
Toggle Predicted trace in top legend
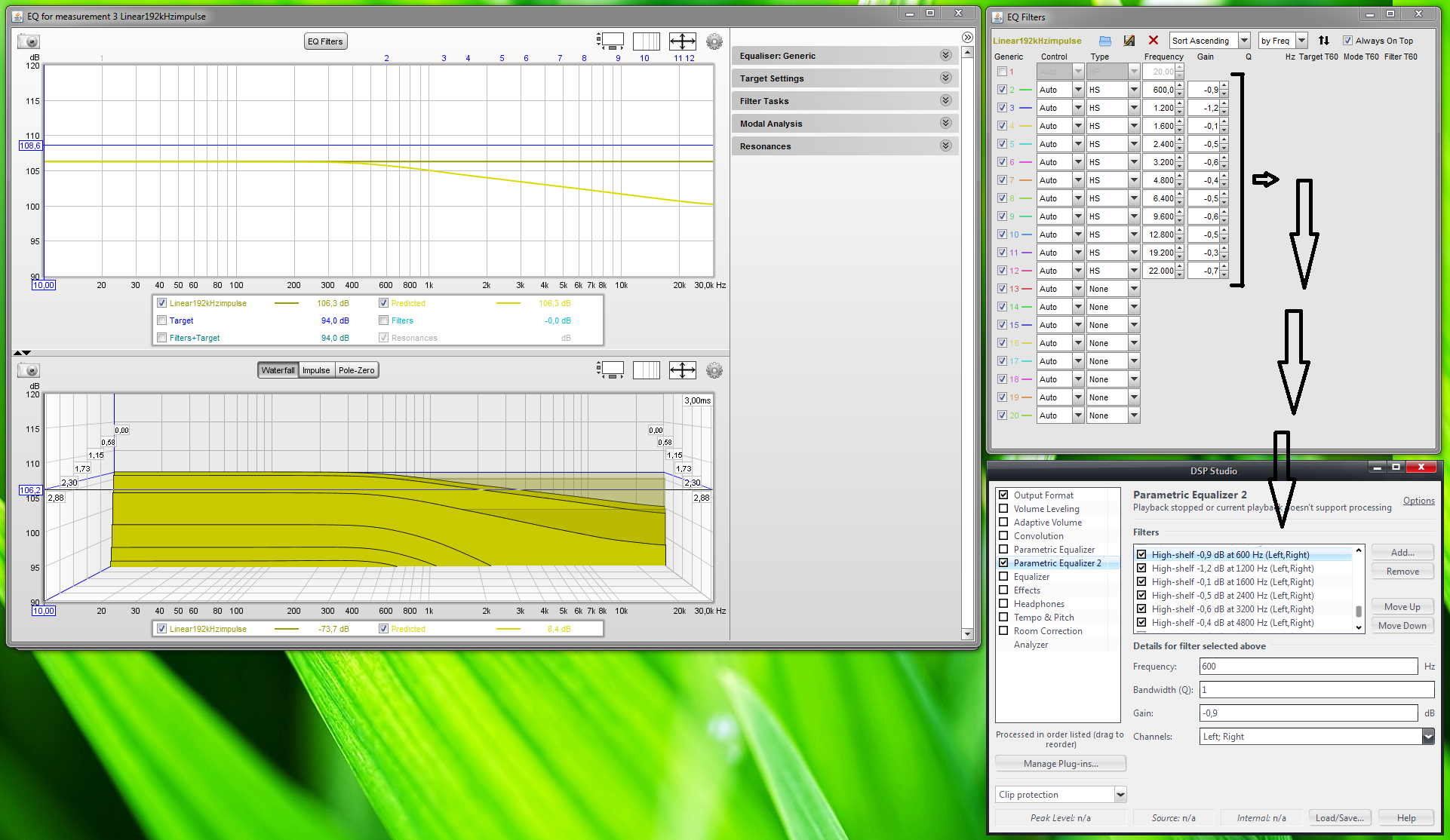click(x=383, y=303)
